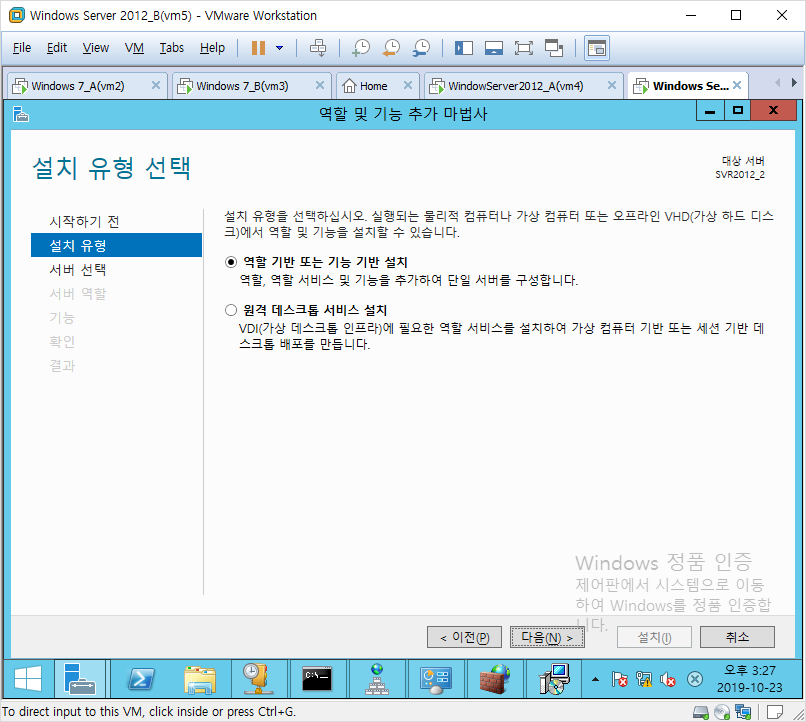Switch to Unity mode
The height and width of the screenshot is (722, 806).
click(554, 48)
